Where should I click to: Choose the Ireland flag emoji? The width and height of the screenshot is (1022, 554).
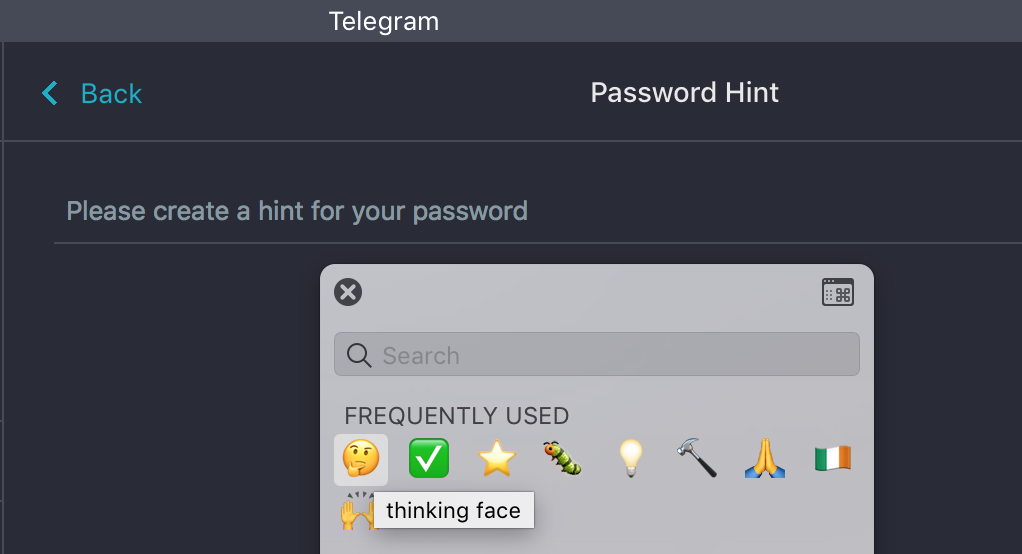[x=831, y=459]
